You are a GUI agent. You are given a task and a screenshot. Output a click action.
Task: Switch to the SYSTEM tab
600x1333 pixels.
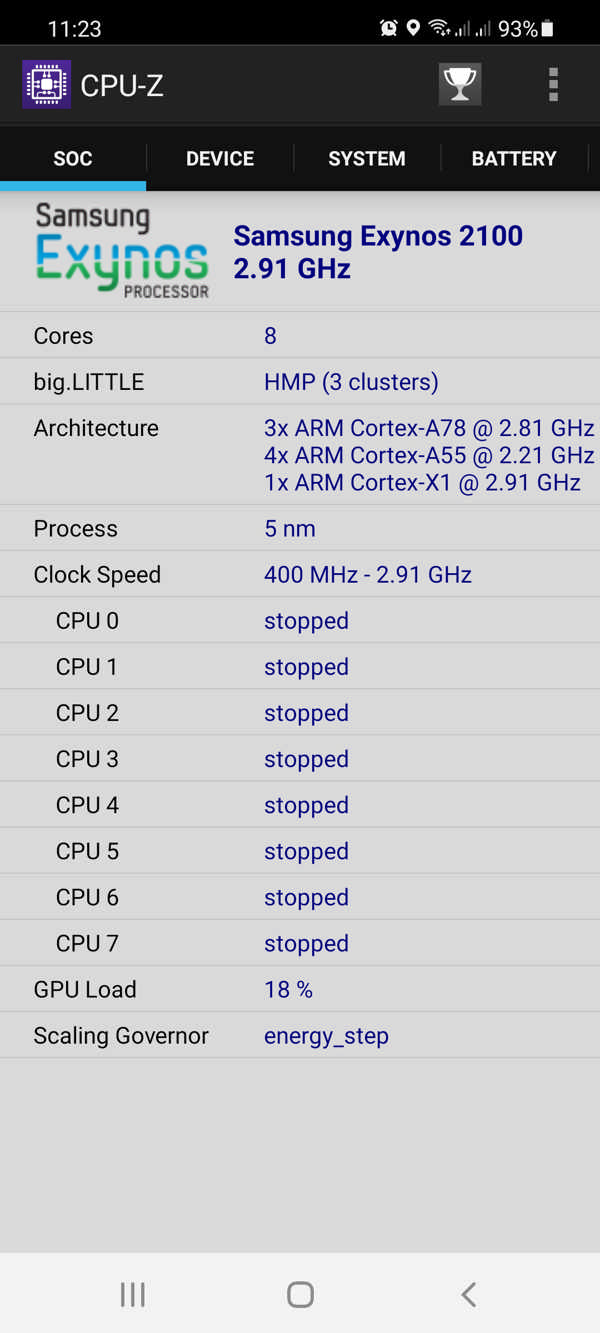(366, 158)
